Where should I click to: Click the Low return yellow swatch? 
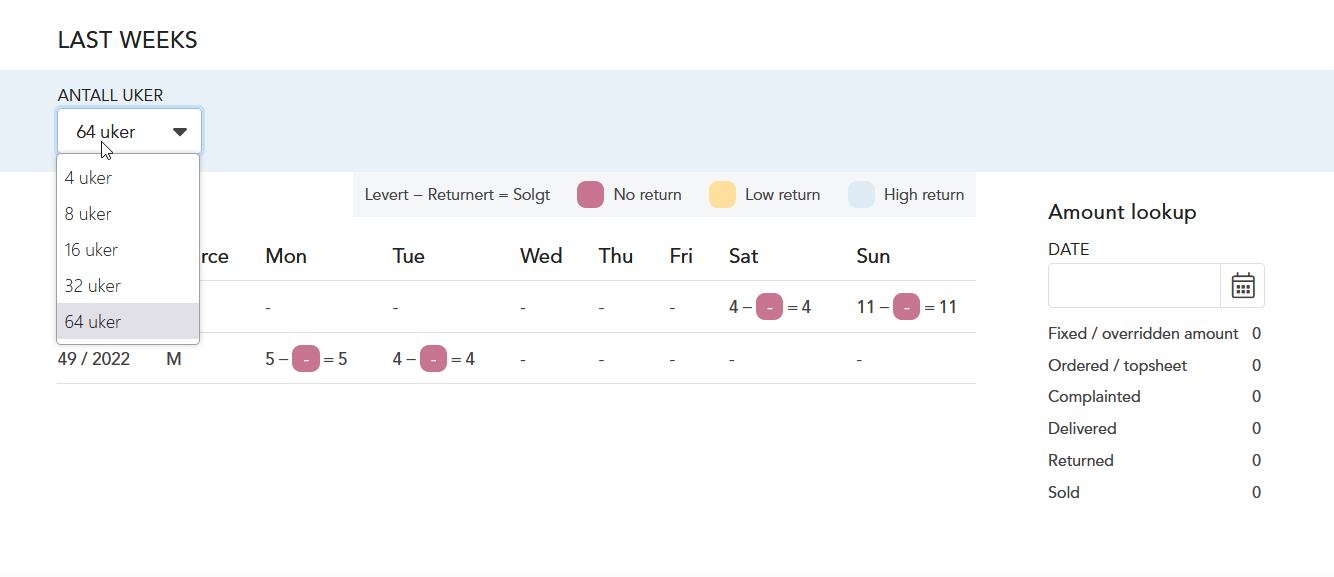point(722,195)
